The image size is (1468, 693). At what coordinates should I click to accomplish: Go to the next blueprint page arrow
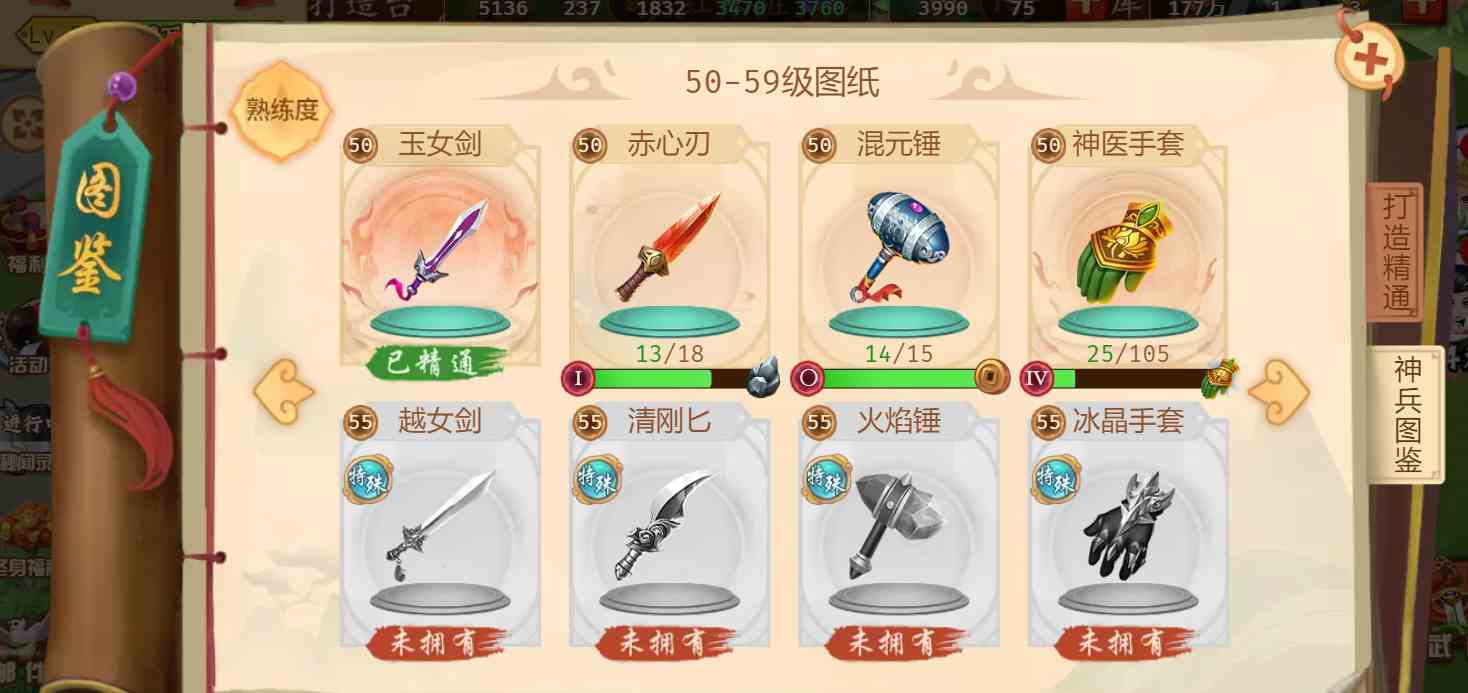(x=1279, y=392)
